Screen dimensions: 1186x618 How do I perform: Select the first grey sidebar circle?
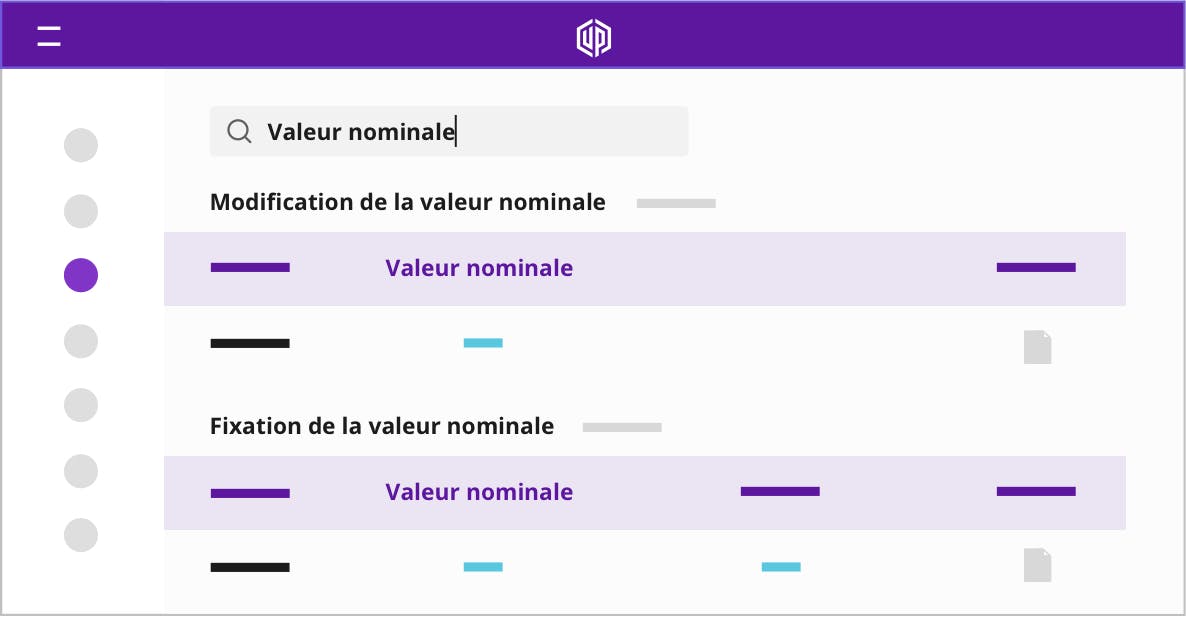81,145
